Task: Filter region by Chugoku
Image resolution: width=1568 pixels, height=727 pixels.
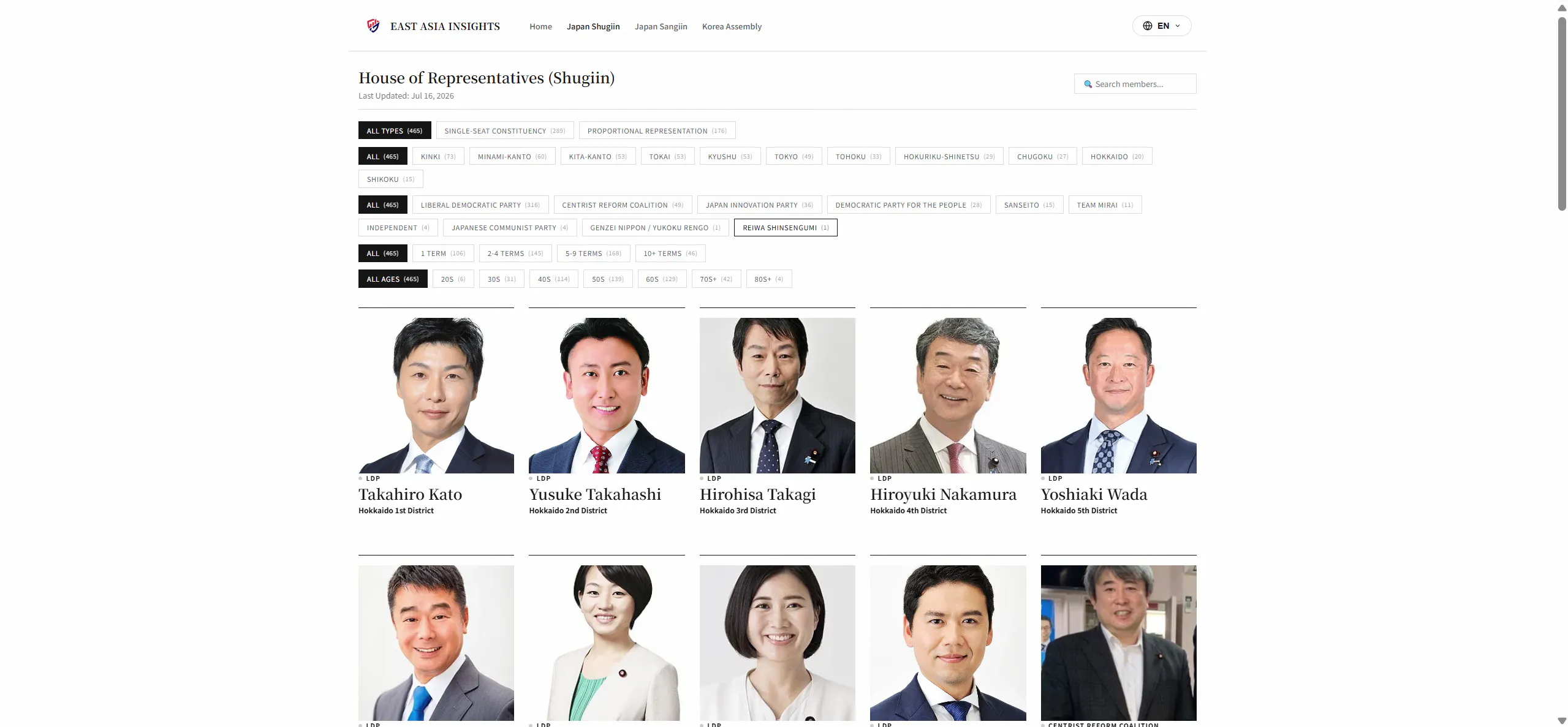Action: point(1042,156)
